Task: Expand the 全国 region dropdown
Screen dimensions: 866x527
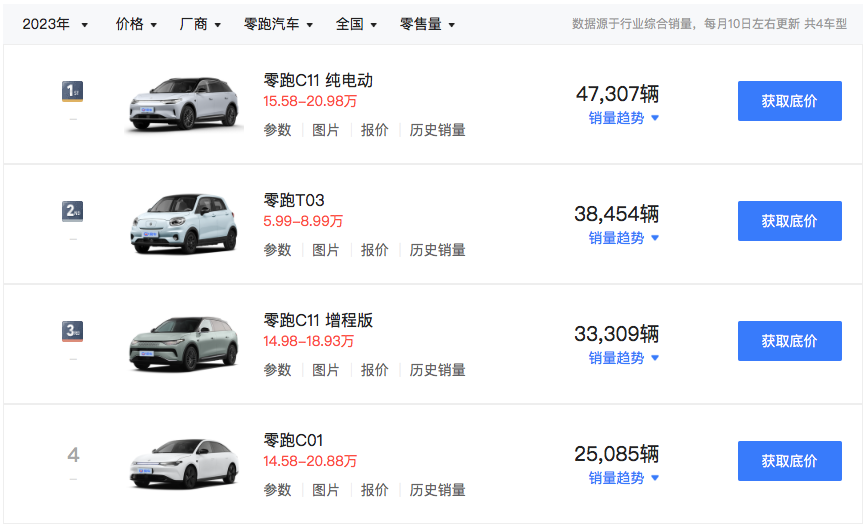Action: (357, 24)
